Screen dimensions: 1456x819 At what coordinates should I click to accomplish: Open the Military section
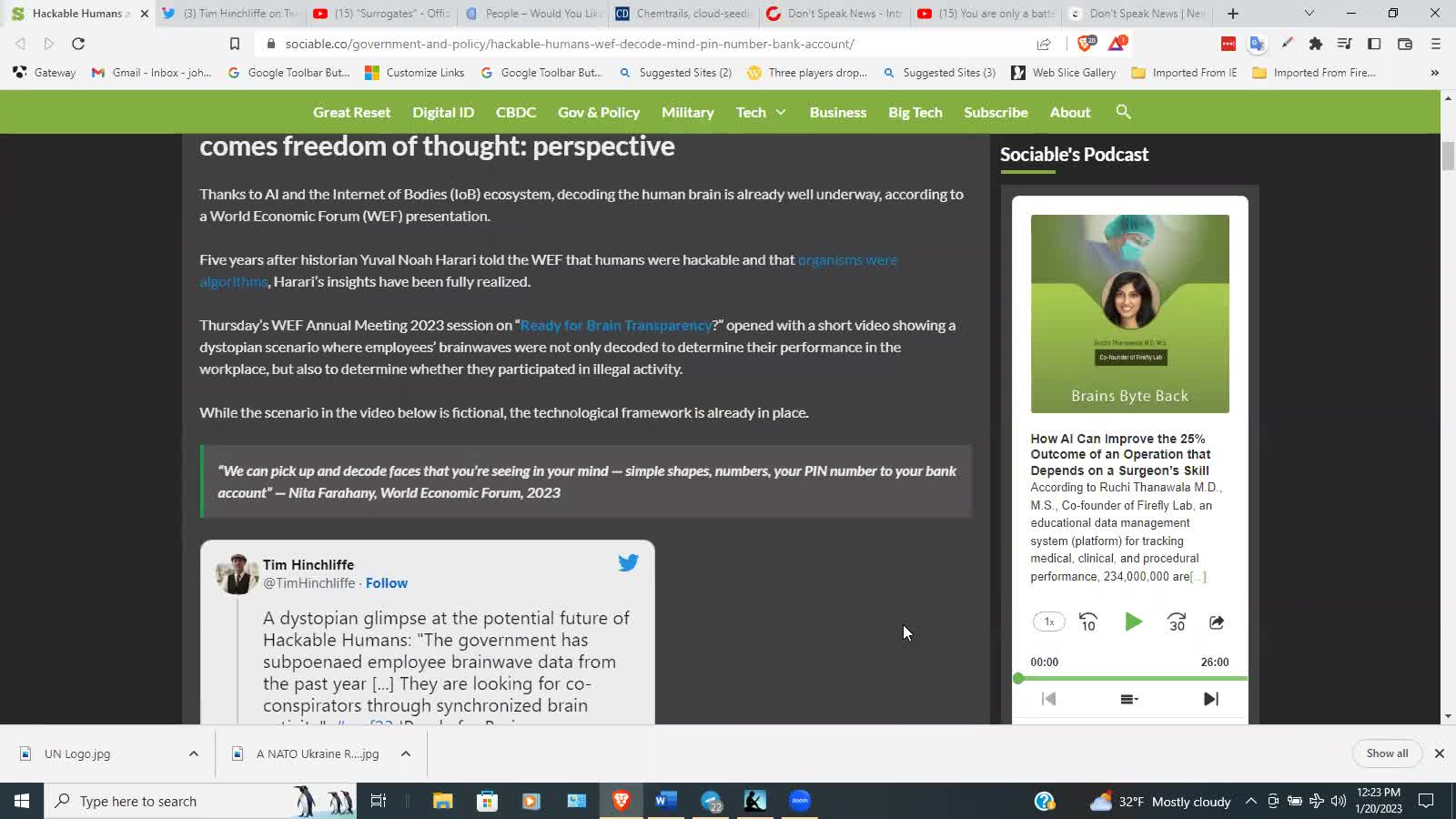pyautogui.click(x=688, y=112)
